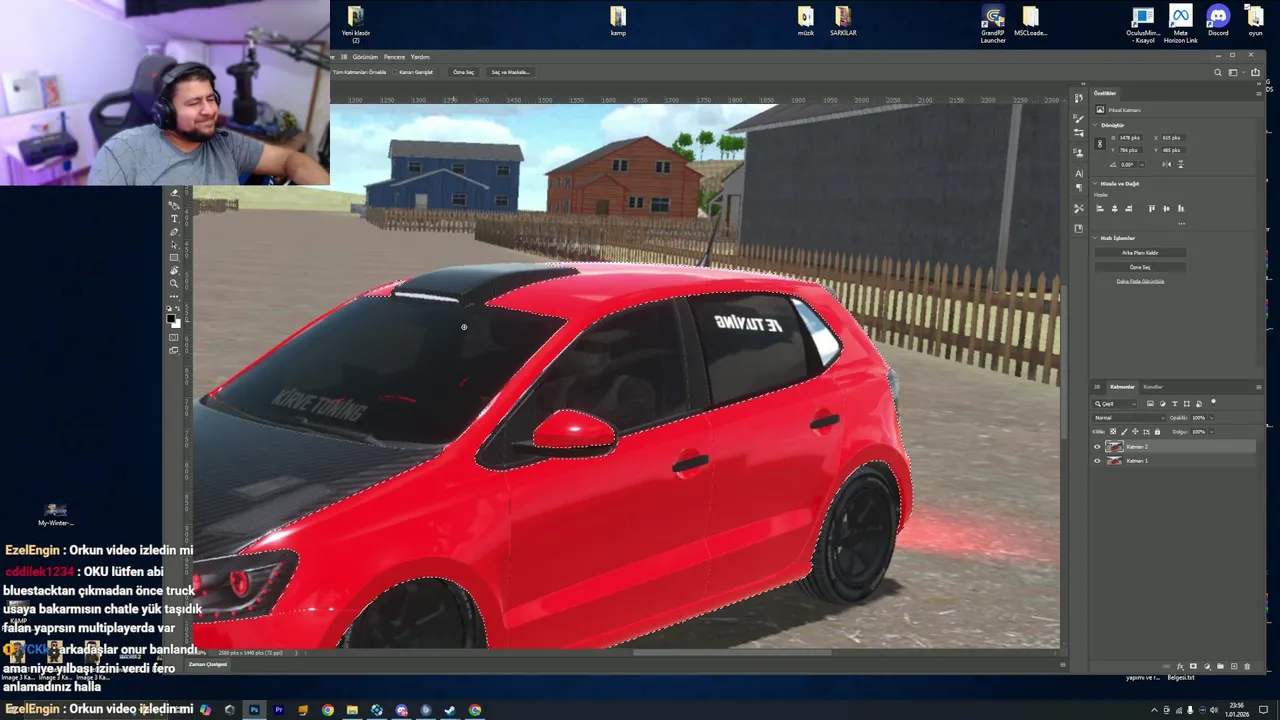Open the crossed tools panel icon
The width and height of the screenshot is (1280, 720).
[x=1079, y=208]
